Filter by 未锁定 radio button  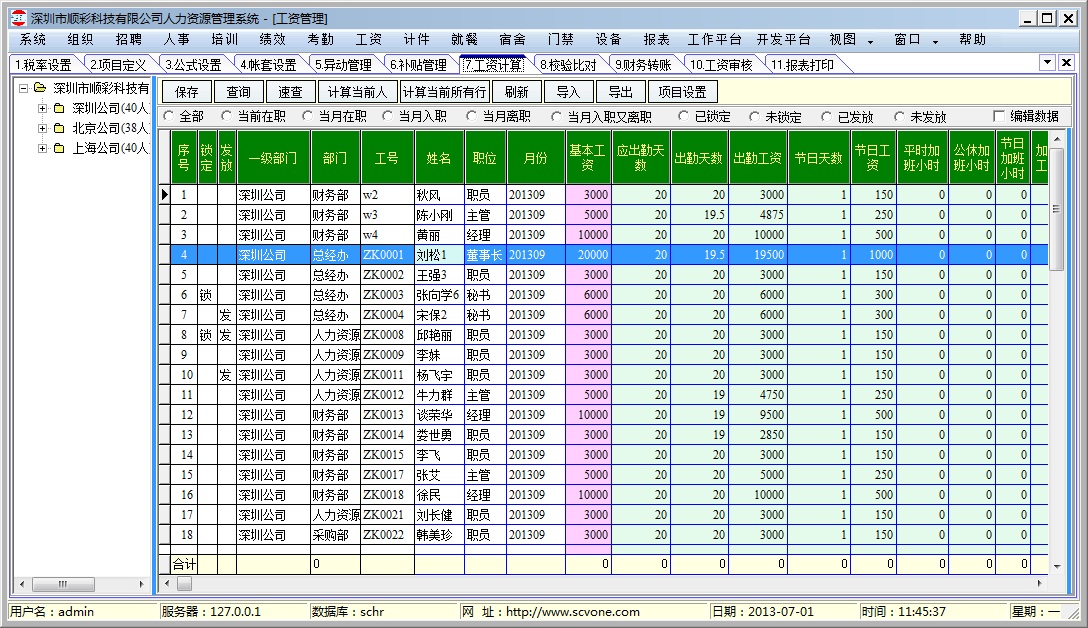pyautogui.click(x=754, y=117)
